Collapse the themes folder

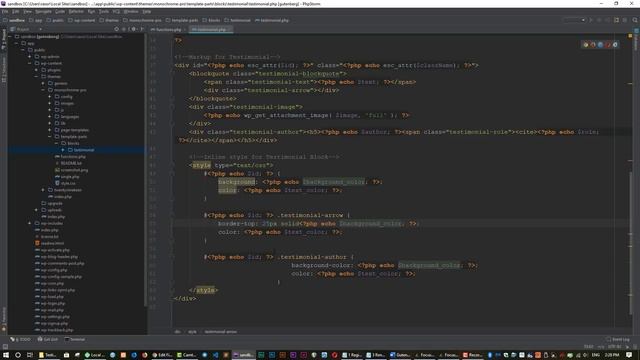36,77
